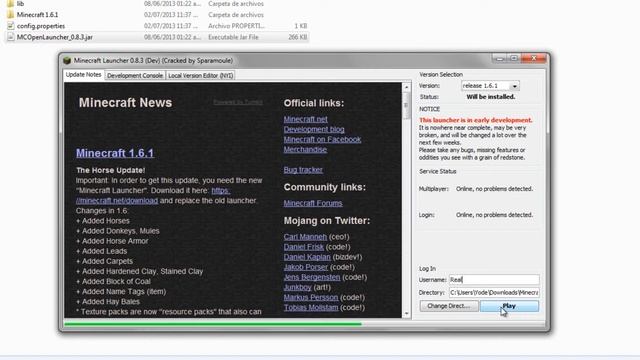This screenshot has width=640, height=360.
Task: Click the red early development notice text
Action: coord(476,120)
